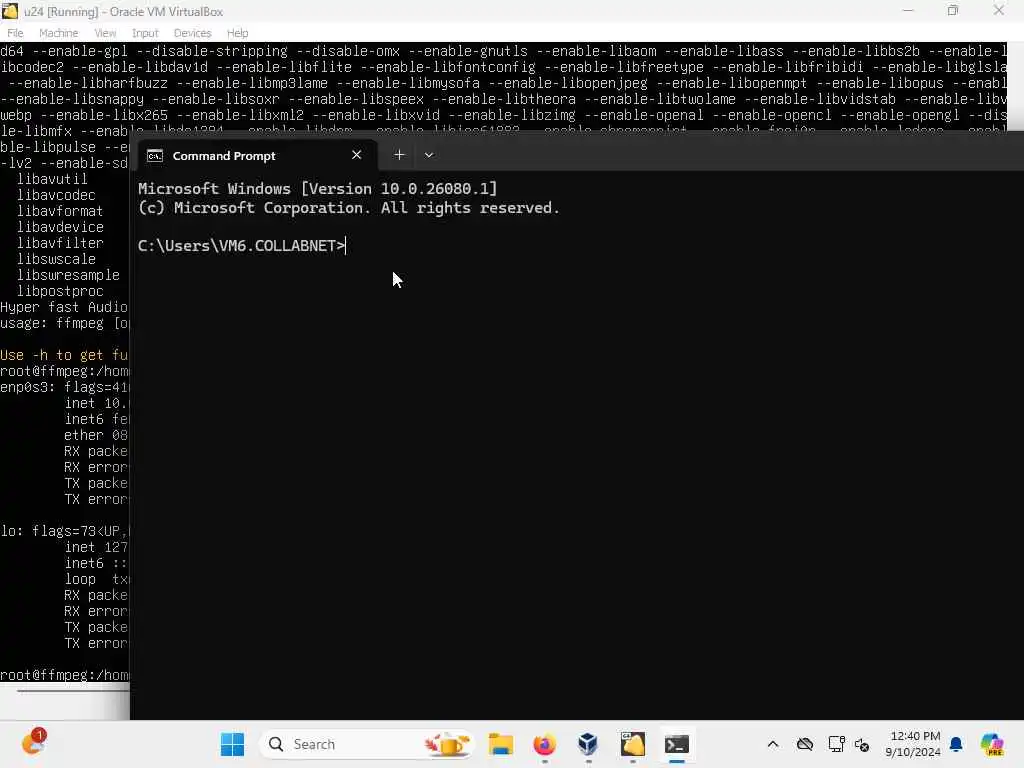Click the Command Prompt tab icon
The image size is (1024, 768).
pyautogui.click(x=155, y=155)
